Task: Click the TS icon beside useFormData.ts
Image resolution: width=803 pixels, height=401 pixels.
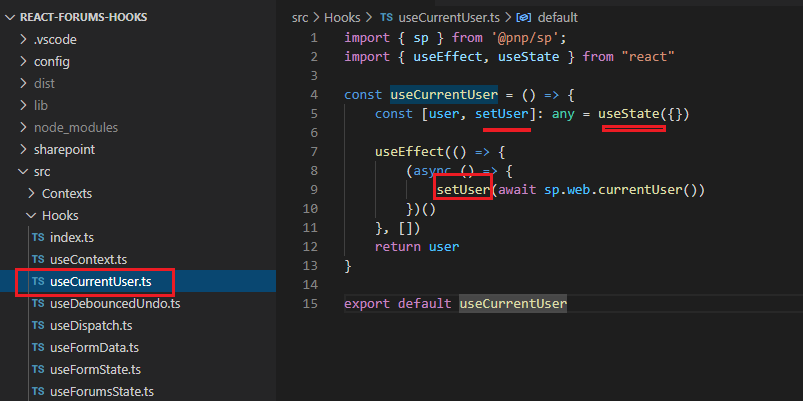Action: [x=38, y=347]
